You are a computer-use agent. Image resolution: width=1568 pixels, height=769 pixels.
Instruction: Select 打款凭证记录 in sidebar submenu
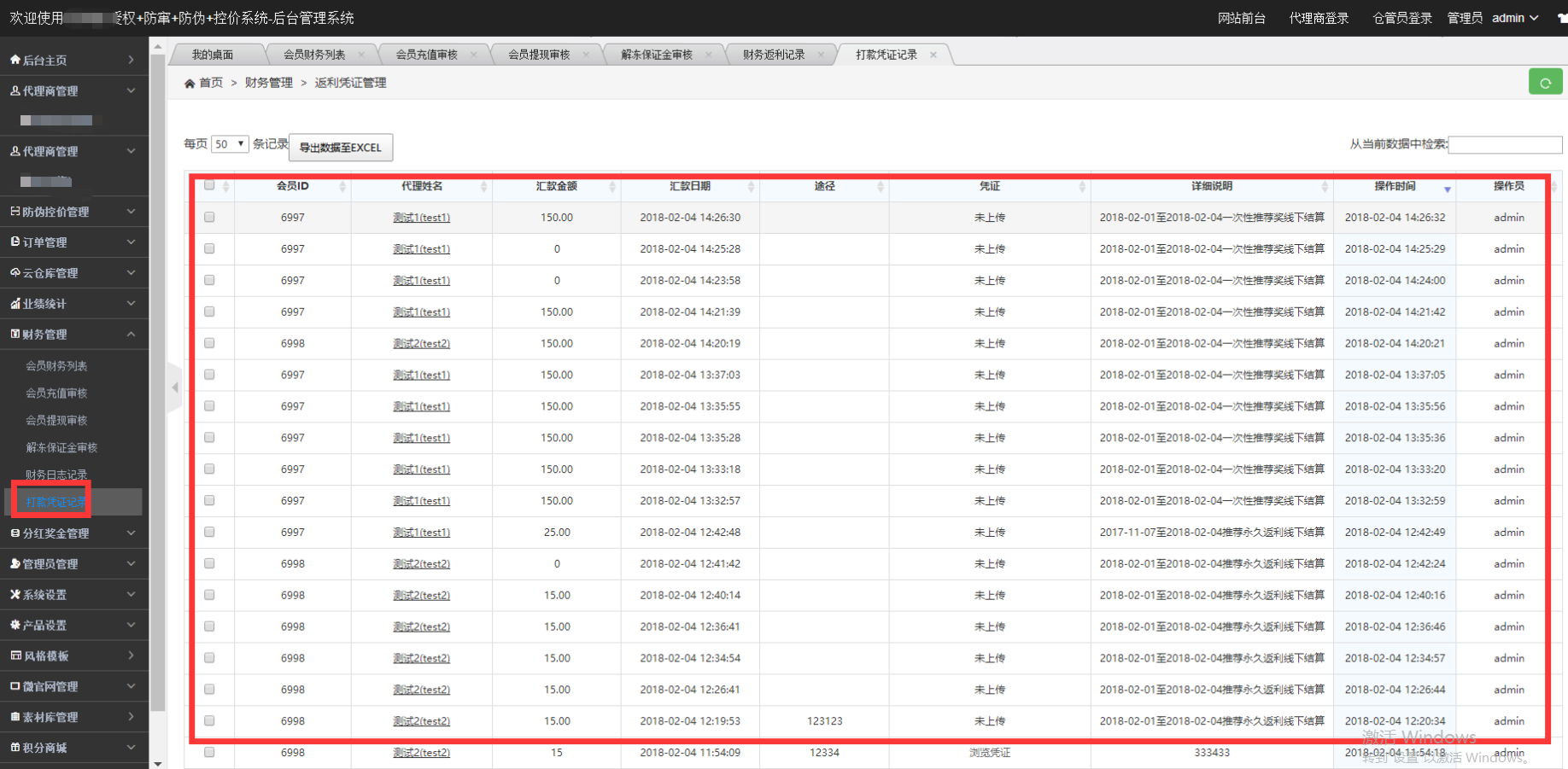[56, 502]
